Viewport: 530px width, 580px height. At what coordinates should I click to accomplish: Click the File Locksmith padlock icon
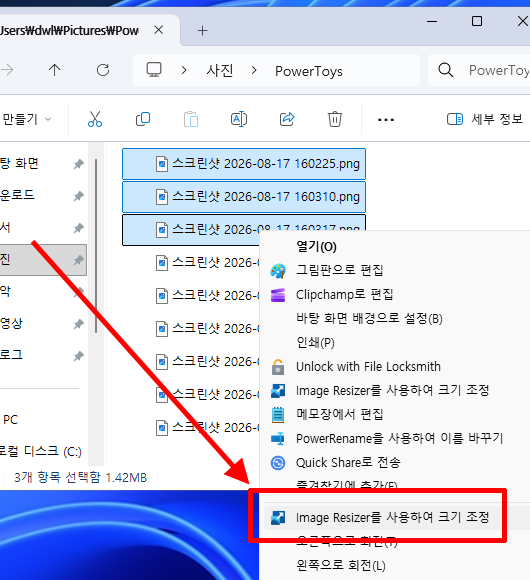click(x=278, y=367)
